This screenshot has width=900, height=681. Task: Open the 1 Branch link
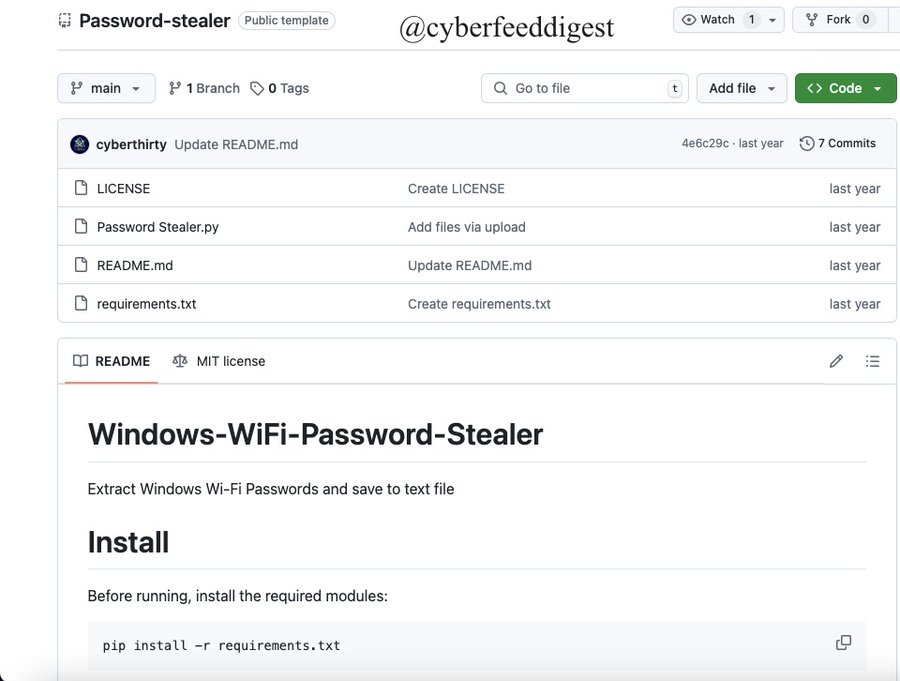point(204,88)
